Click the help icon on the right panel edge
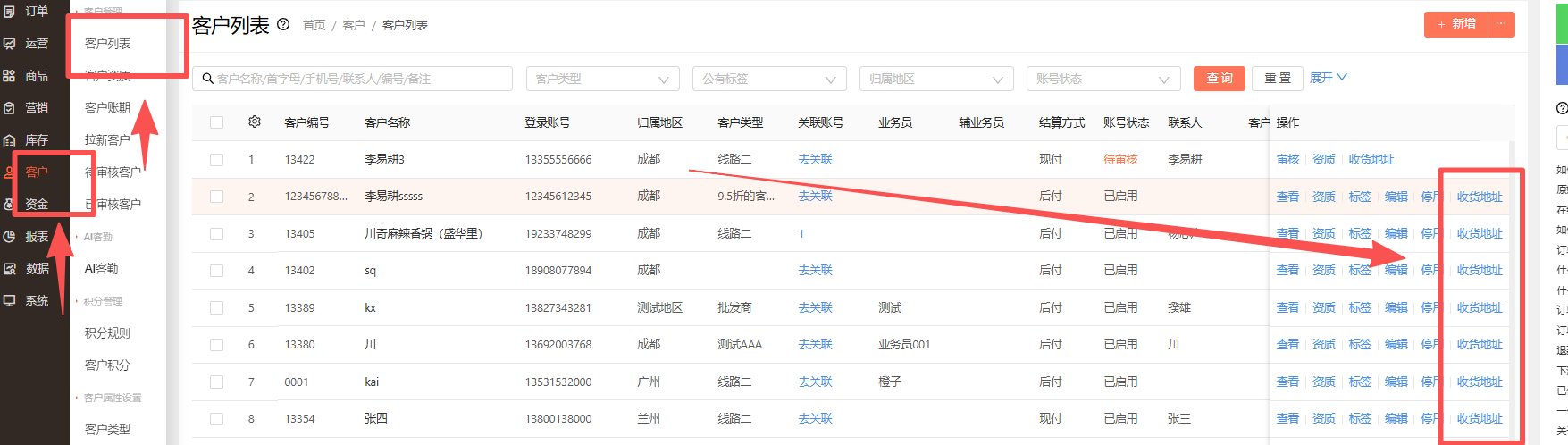The image size is (1568, 445). point(1562,108)
